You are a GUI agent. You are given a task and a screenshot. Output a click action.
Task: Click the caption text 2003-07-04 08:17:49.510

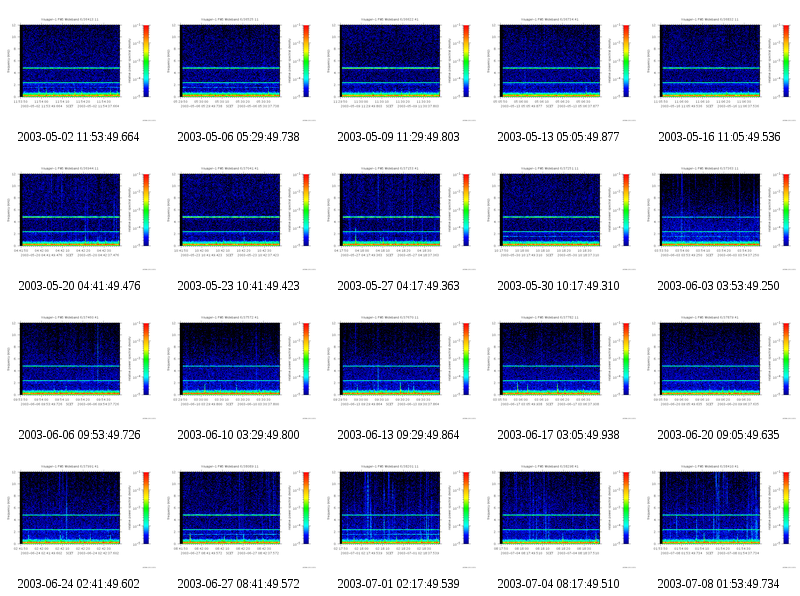(558, 584)
